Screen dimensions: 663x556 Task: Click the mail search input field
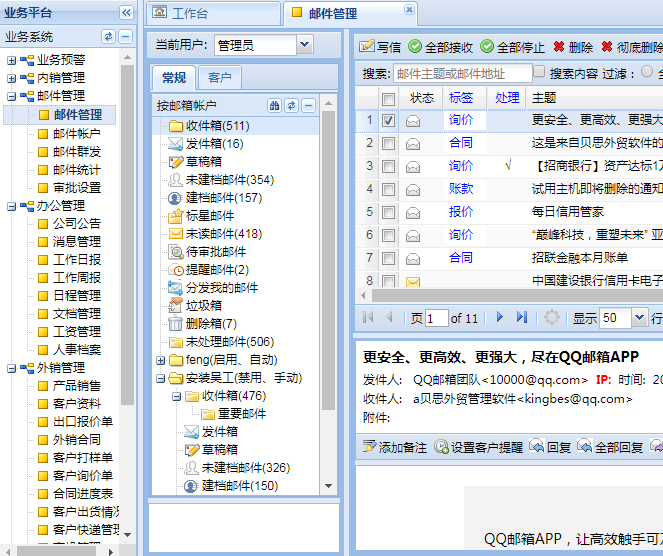point(462,73)
